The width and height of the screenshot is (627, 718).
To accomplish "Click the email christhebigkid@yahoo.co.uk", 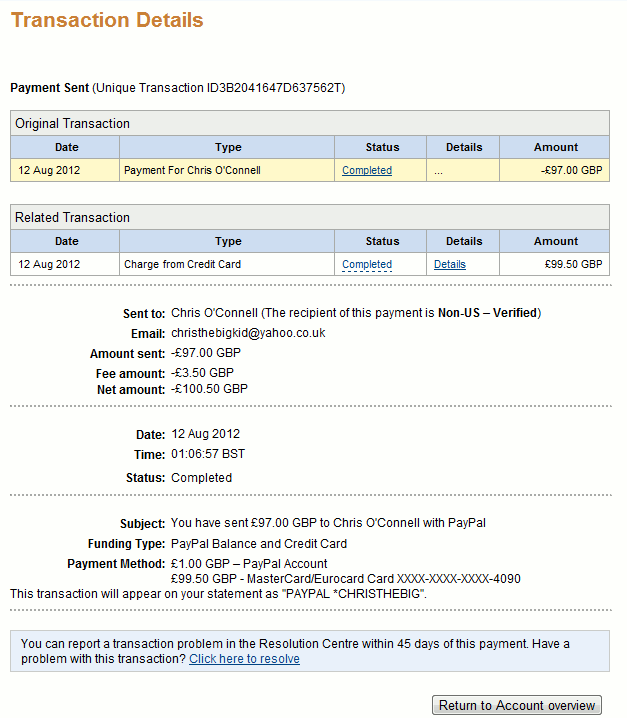I will coord(248,333).
